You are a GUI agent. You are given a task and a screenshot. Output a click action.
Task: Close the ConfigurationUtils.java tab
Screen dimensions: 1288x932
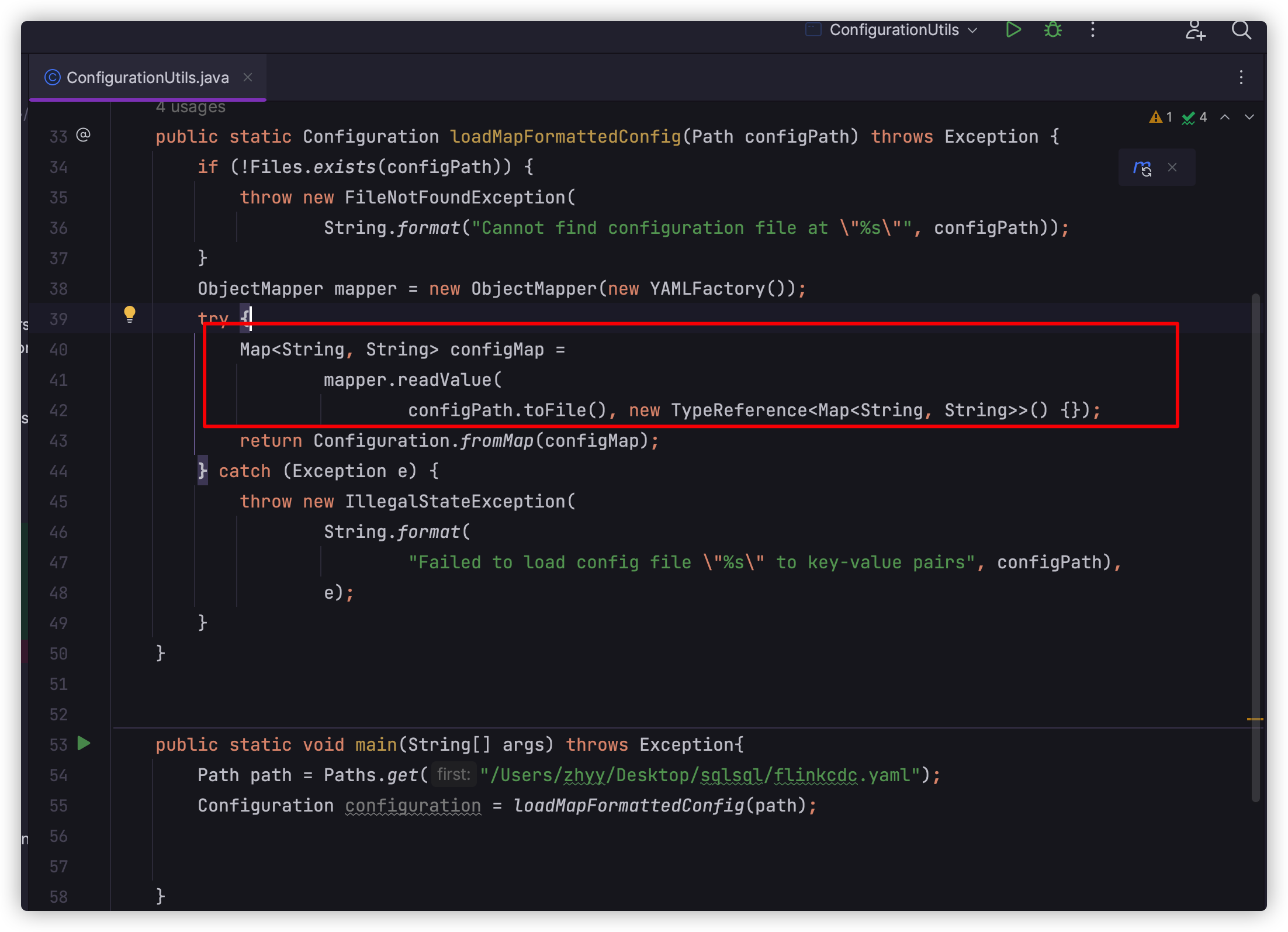coord(248,77)
